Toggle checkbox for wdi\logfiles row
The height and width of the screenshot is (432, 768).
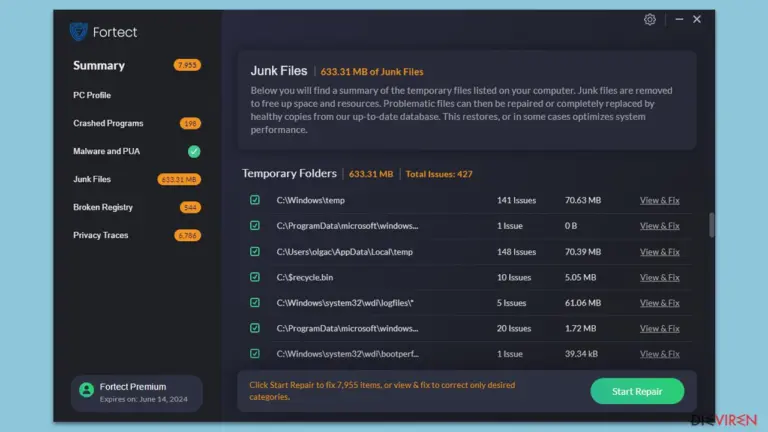(255, 302)
